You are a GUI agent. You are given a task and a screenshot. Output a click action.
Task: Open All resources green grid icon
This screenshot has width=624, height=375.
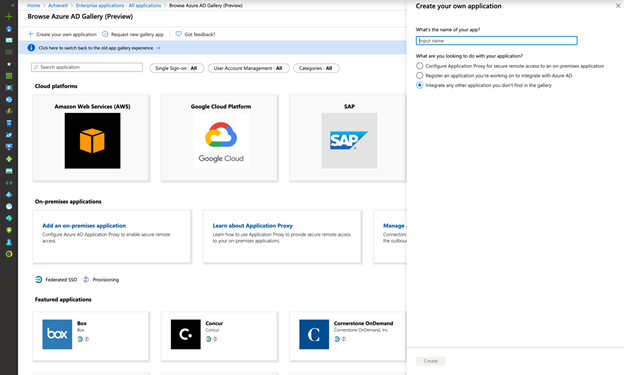coord(9,76)
